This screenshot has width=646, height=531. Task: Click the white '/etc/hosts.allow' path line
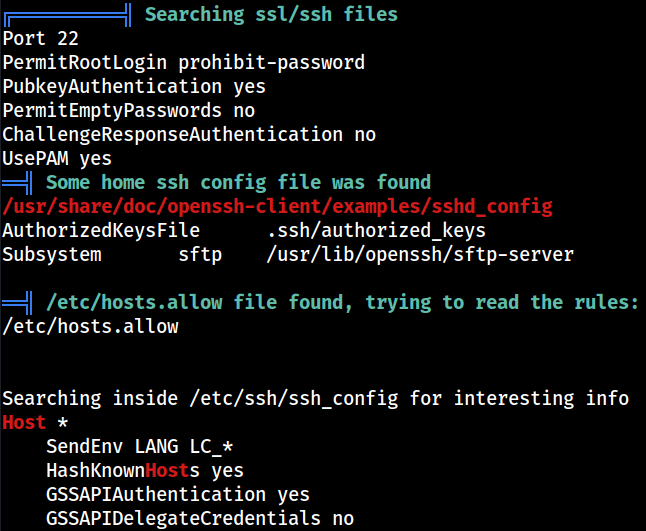point(91,327)
